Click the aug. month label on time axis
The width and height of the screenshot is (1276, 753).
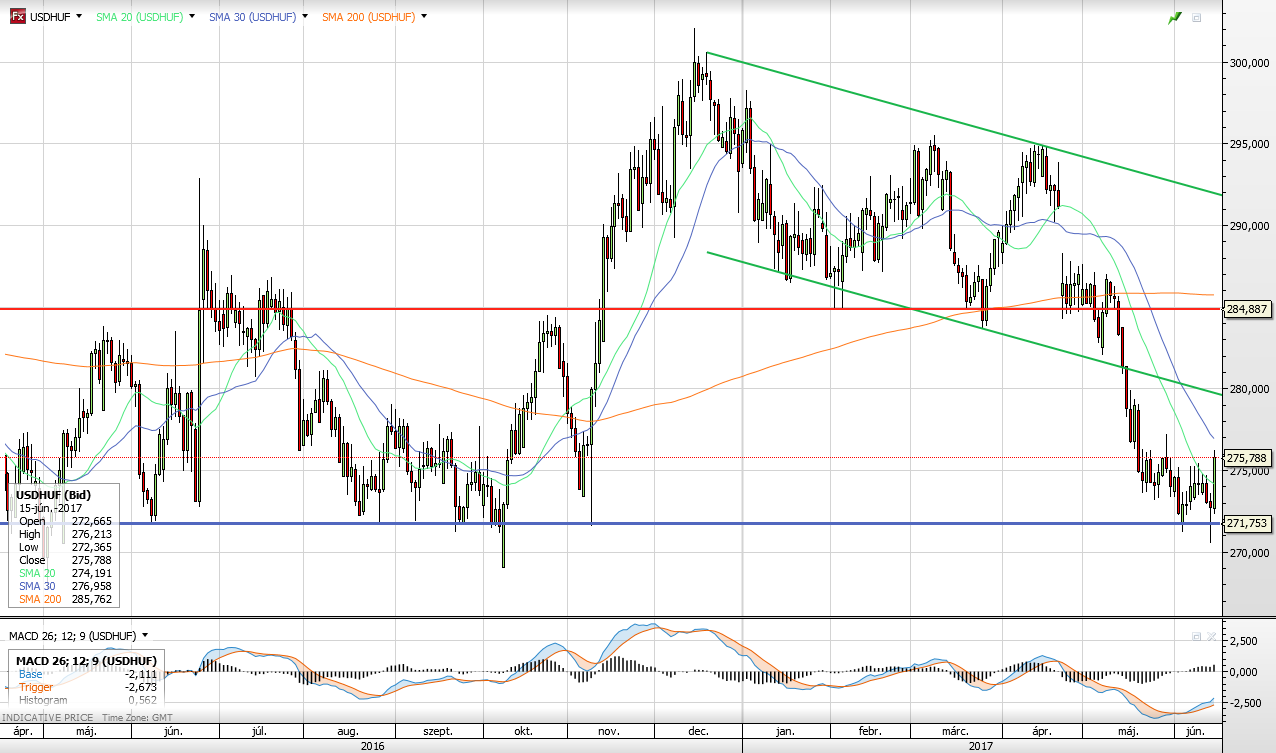[x=347, y=732]
